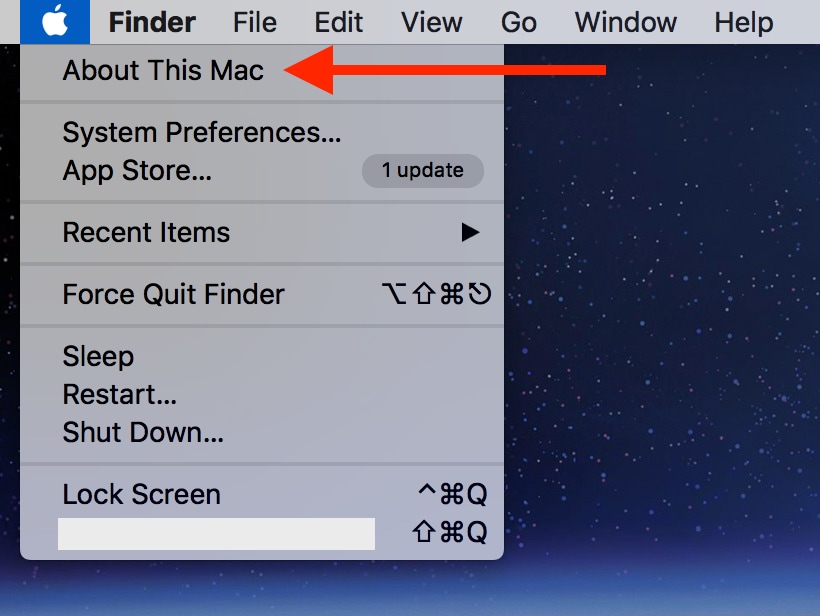Open the View menu
Screen dimensions: 820x616
[431, 22]
